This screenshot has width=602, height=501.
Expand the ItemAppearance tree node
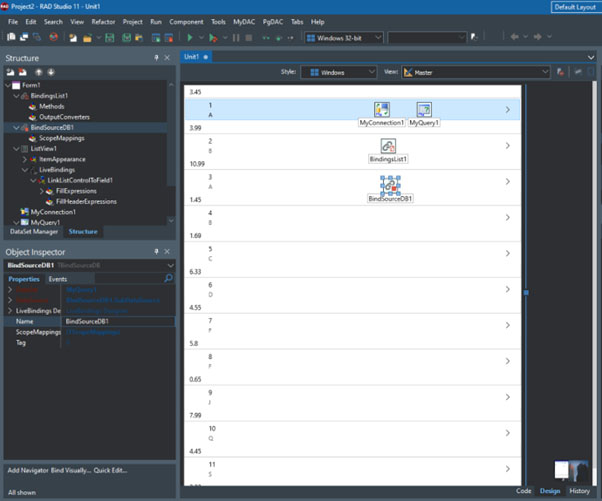point(25,159)
